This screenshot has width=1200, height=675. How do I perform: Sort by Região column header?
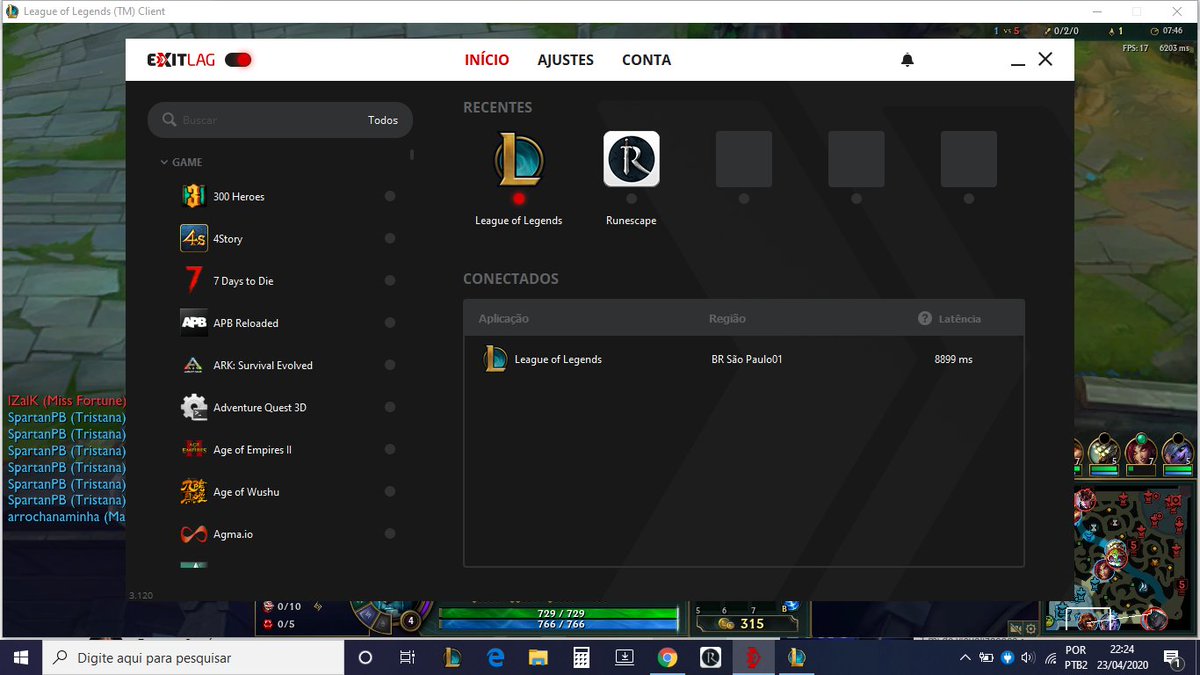[x=728, y=318]
